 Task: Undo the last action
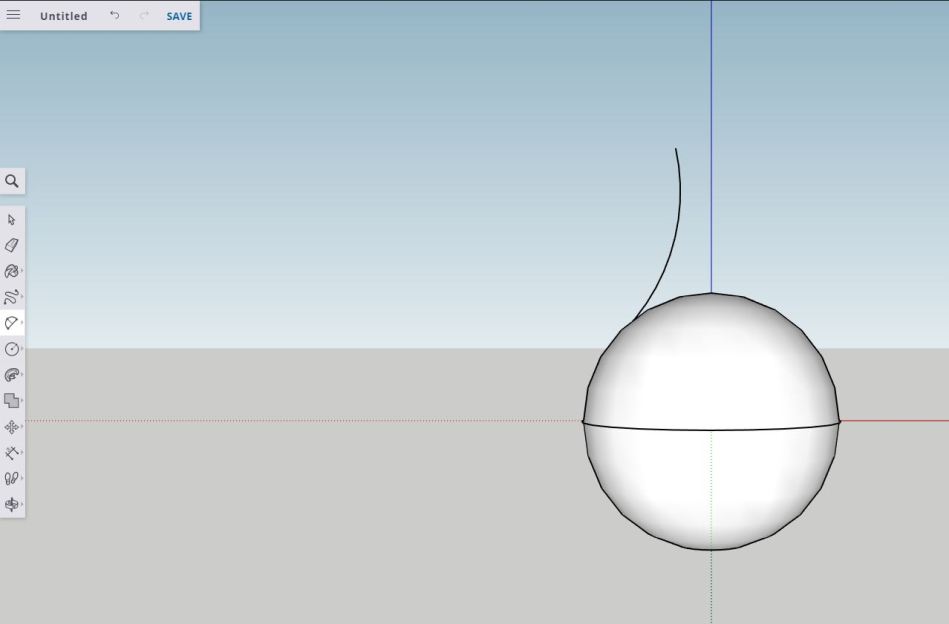click(x=114, y=16)
